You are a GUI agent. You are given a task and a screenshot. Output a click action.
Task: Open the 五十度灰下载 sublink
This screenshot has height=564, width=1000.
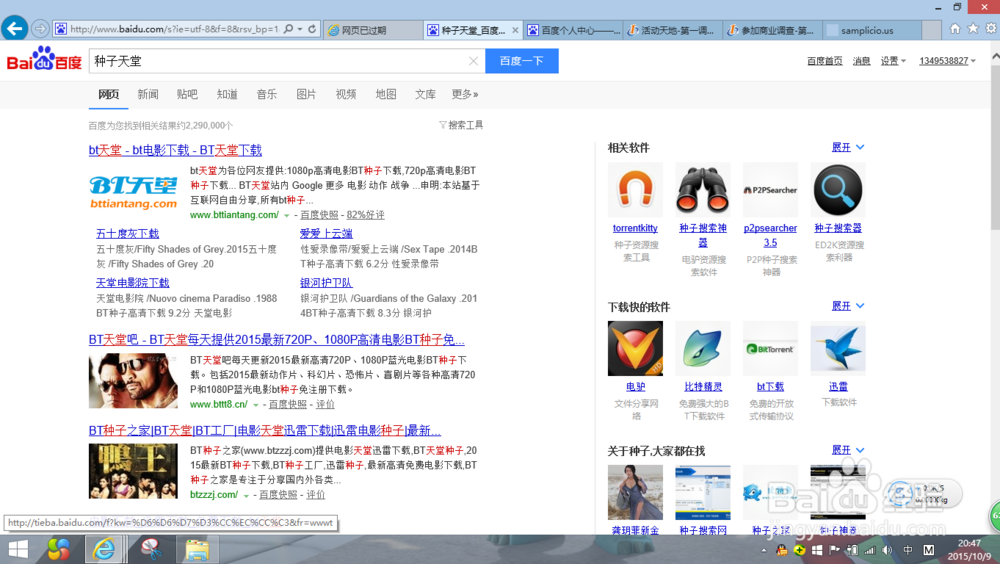click(x=128, y=234)
